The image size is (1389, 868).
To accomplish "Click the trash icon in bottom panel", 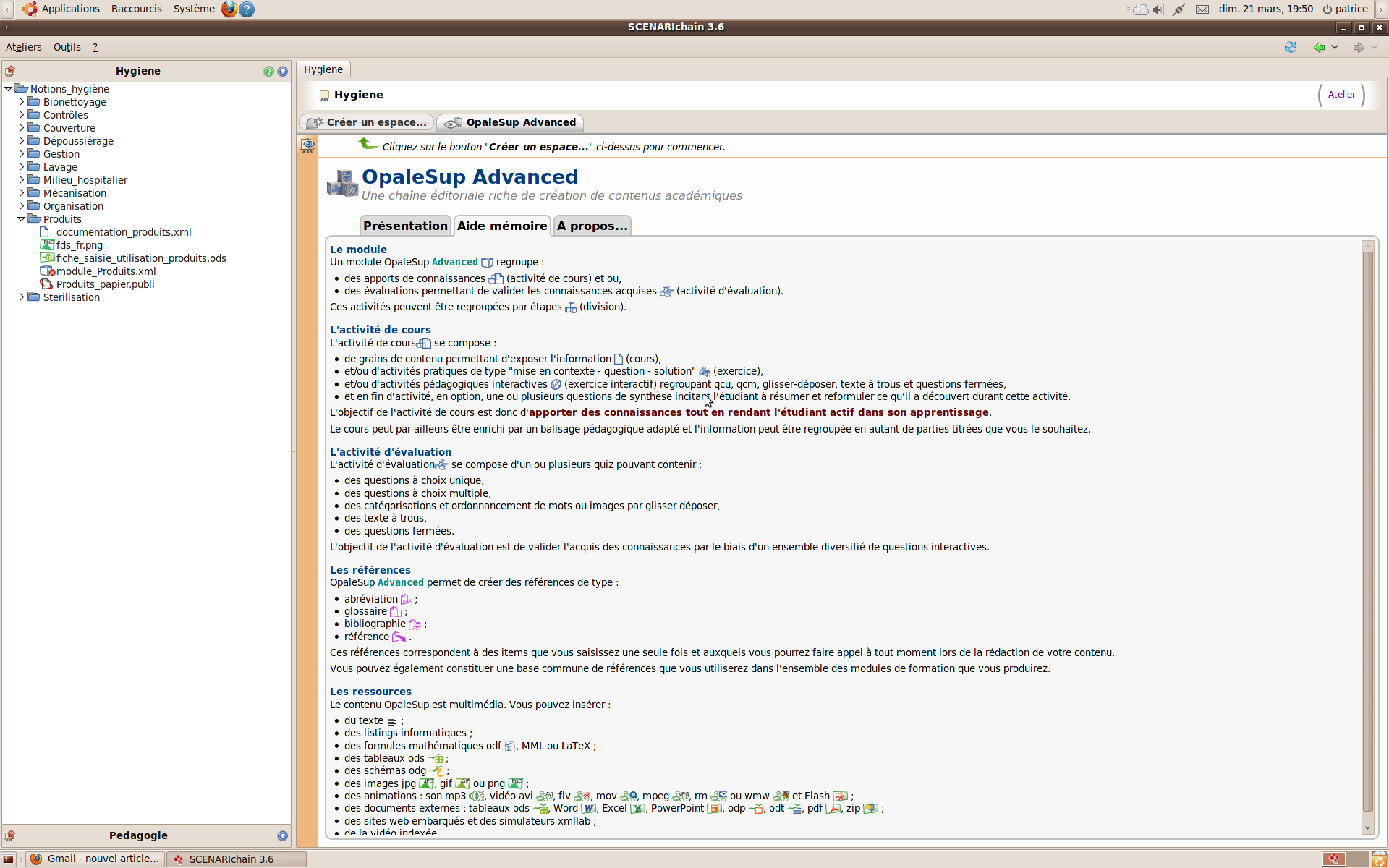I will pyautogui.click(x=1380, y=859).
